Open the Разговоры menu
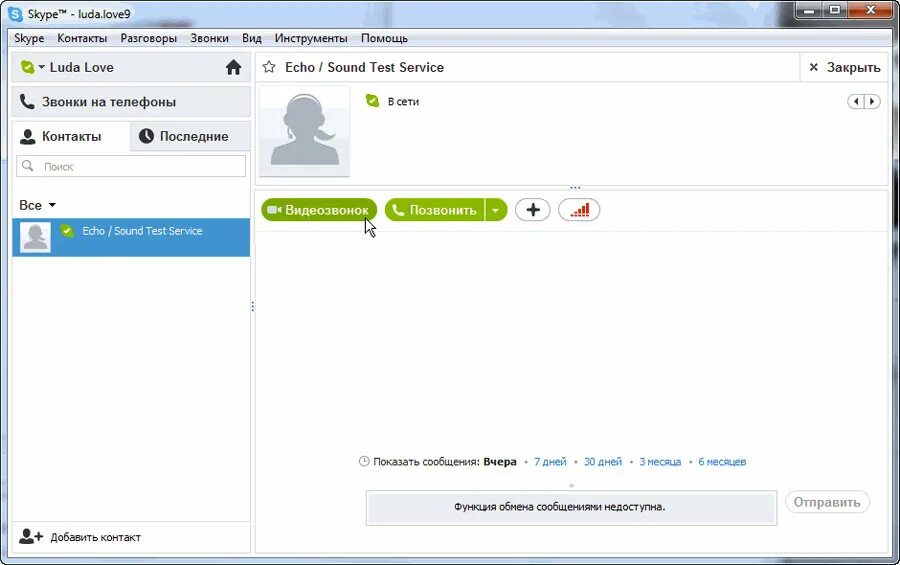The image size is (900, 565). (x=149, y=38)
